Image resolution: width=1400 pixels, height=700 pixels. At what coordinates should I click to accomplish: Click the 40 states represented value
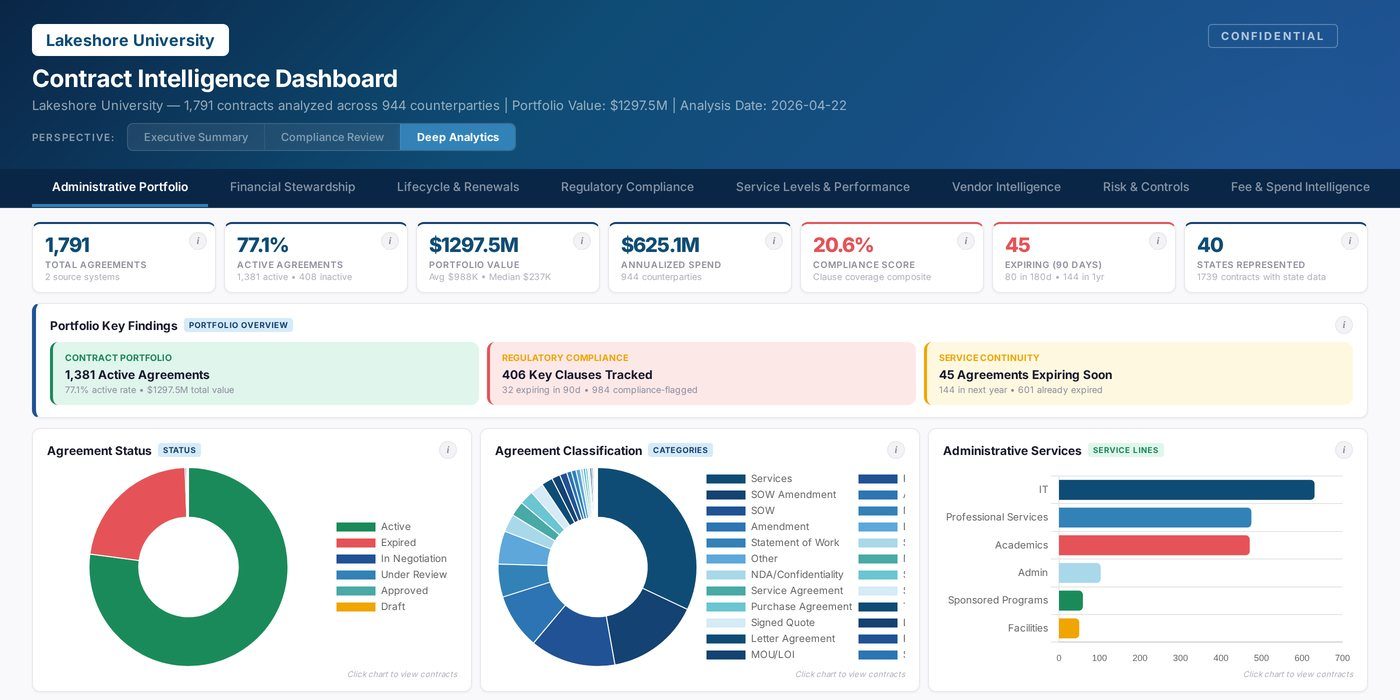[x=1210, y=245]
